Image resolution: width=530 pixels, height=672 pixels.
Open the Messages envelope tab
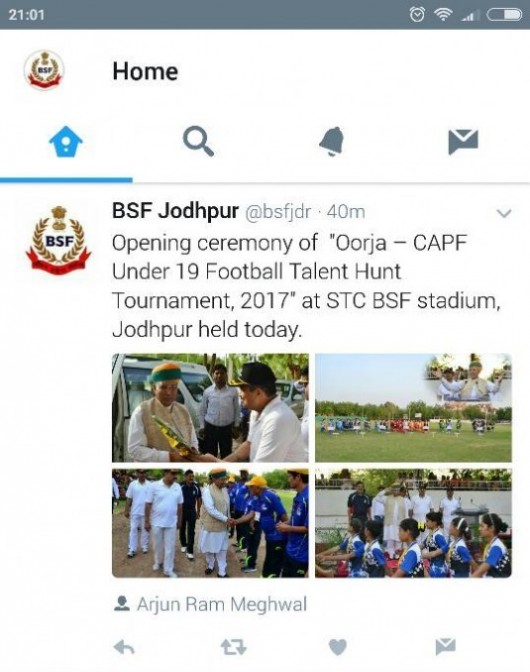pyautogui.click(x=463, y=141)
